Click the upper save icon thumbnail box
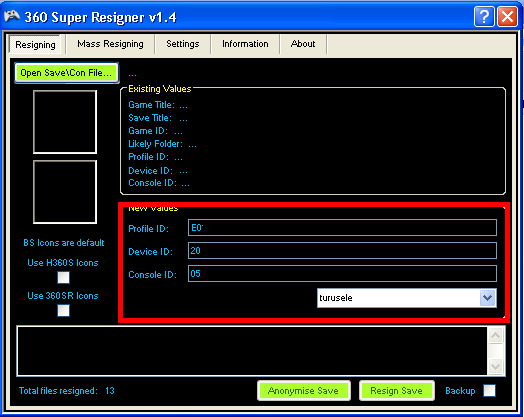The height and width of the screenshot is (417, 524). pyautogui.click(x=65, y=122)
